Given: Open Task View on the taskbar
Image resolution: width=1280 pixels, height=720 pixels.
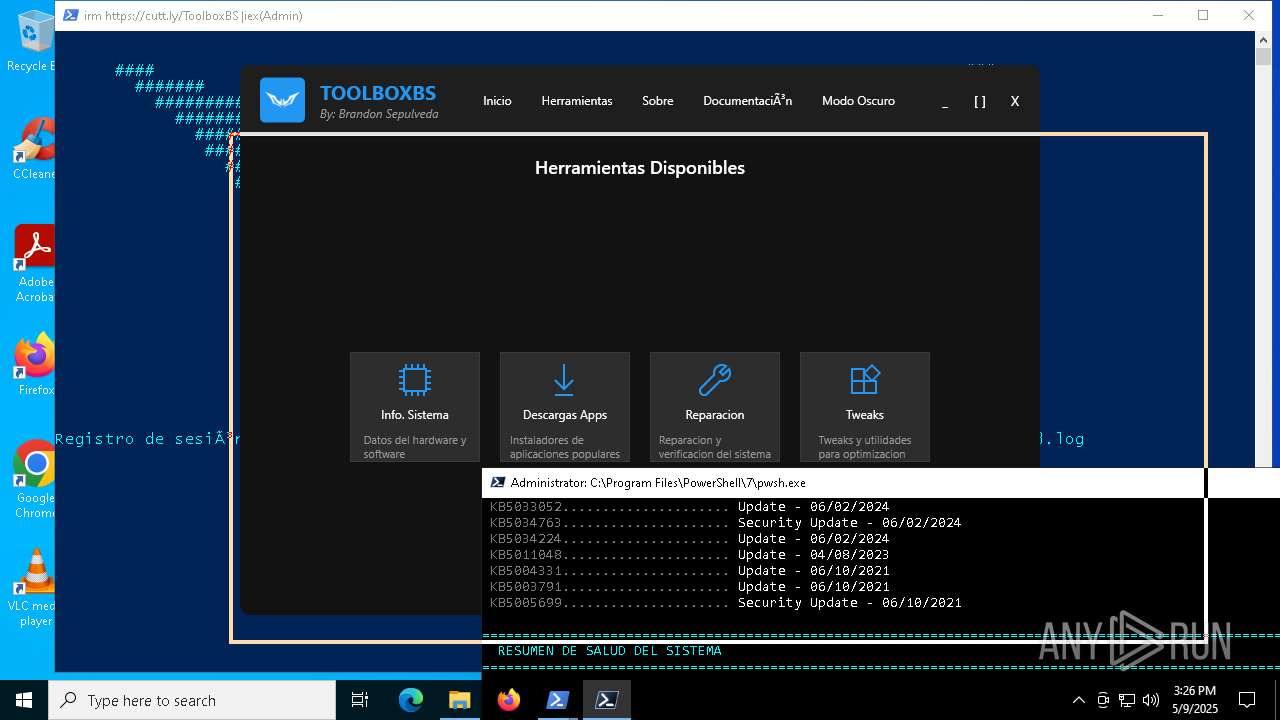Looking at the screenshot, I should pyautogui.click(x=360, y=700).
